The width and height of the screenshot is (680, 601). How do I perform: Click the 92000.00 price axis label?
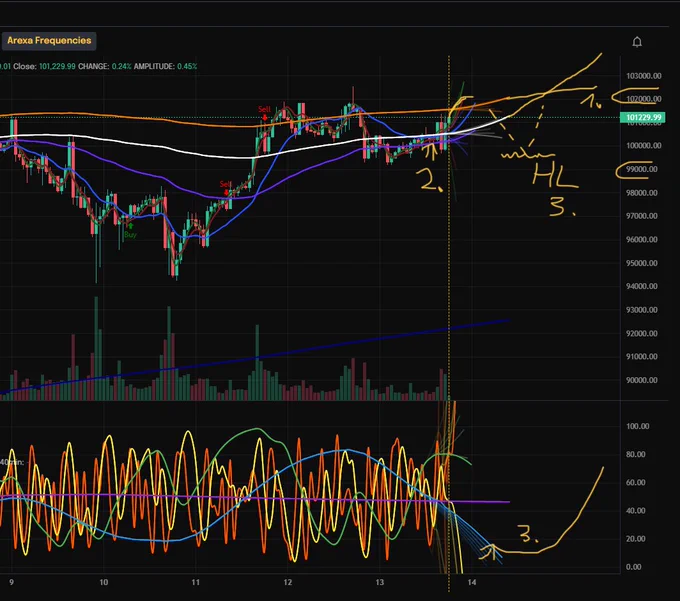pos(644,333)
